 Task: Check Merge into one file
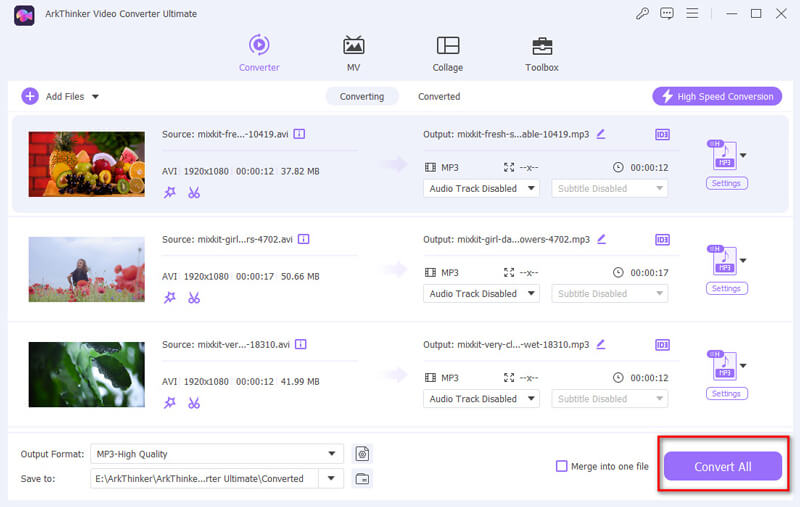pyautogui.click(x=561, y=466)
